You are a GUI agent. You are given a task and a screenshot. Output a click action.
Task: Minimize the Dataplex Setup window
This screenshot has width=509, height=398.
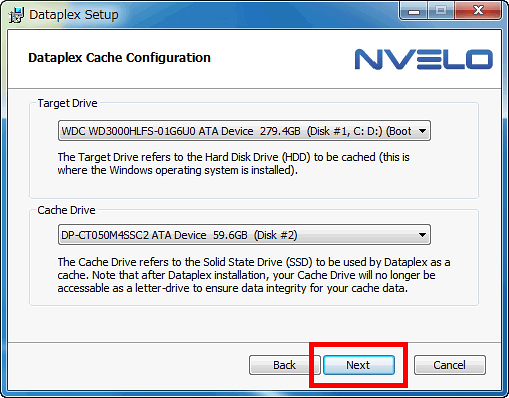[414, 12]
